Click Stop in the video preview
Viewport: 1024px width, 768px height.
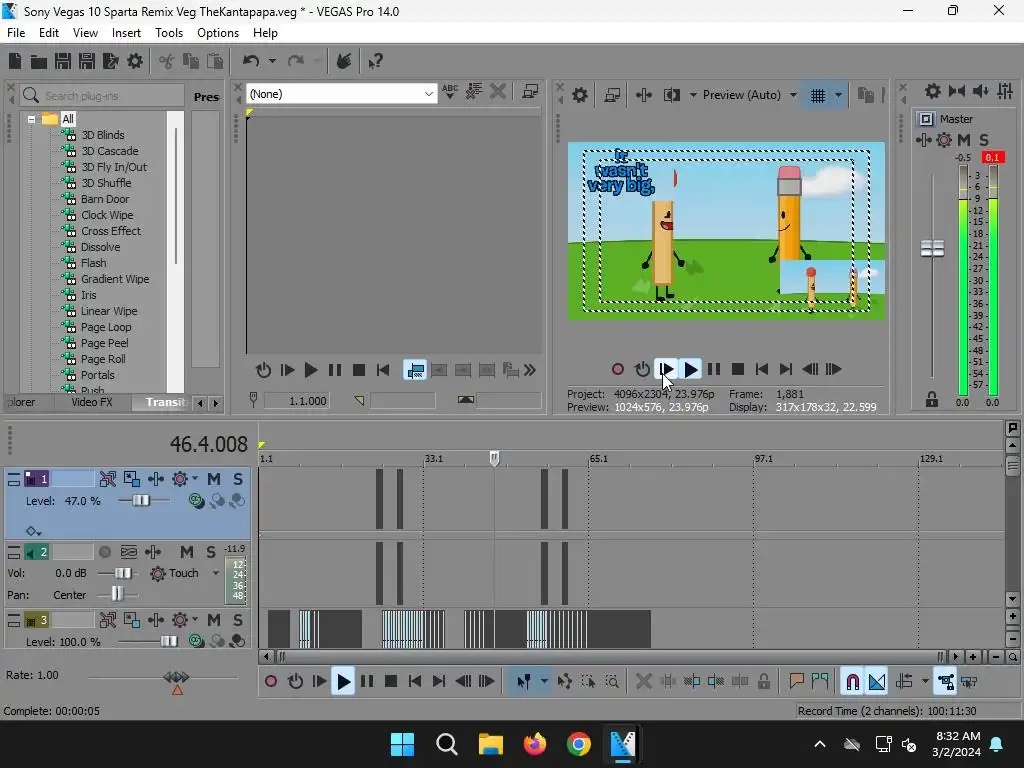[738, 370]
